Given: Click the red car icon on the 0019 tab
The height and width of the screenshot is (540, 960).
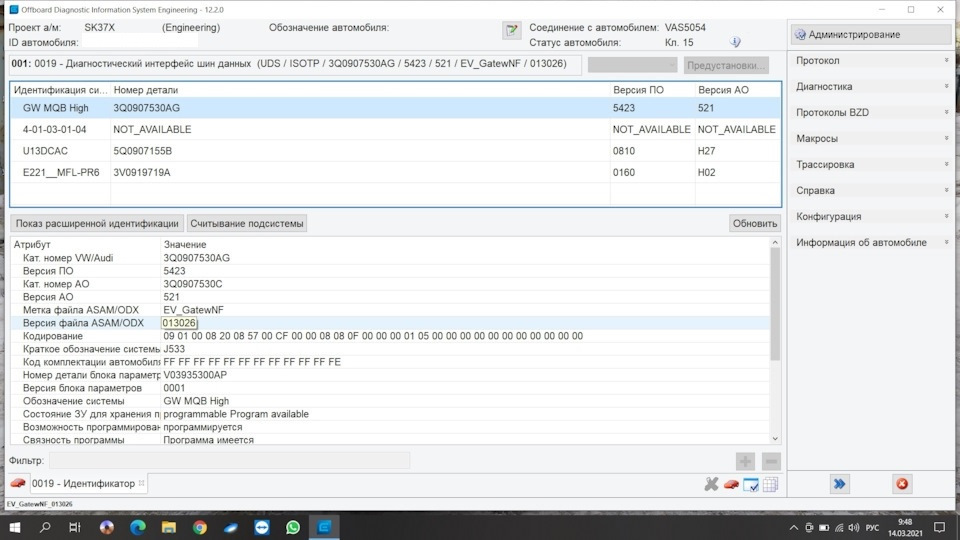Looking at the screenshot, I should click(x=18, y=483).
